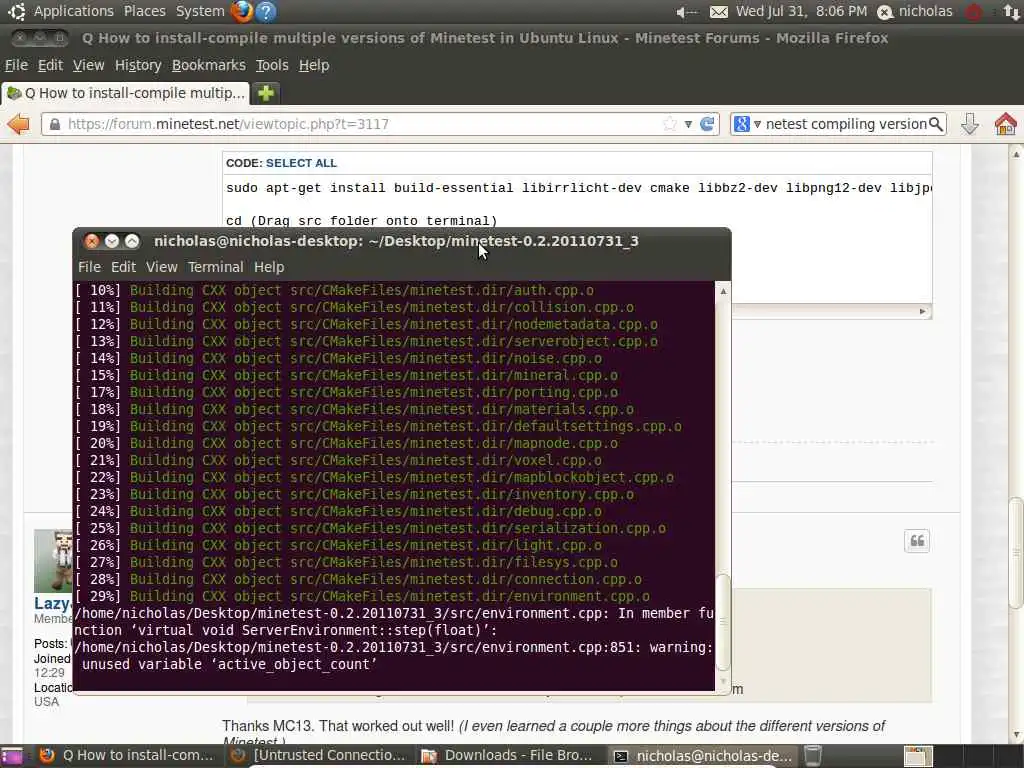Click the '[ 29%] Building CXX object' environment.cpp line
Image resolution: width=1024 pixels, height=768 pixels.
coord(362,596)
